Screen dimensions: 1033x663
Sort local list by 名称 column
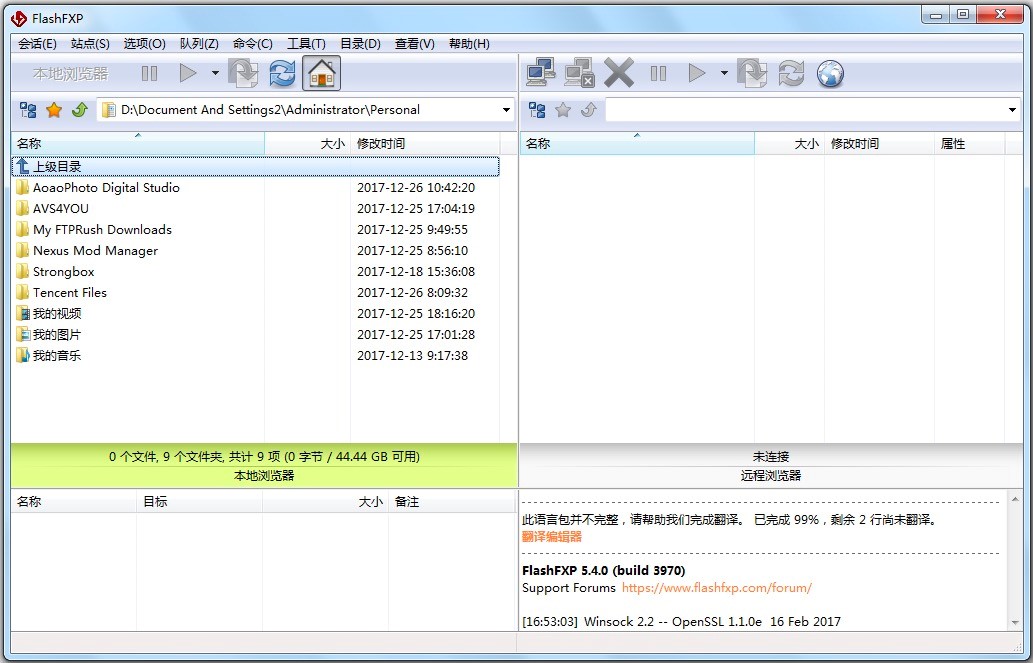pos(138,144)
